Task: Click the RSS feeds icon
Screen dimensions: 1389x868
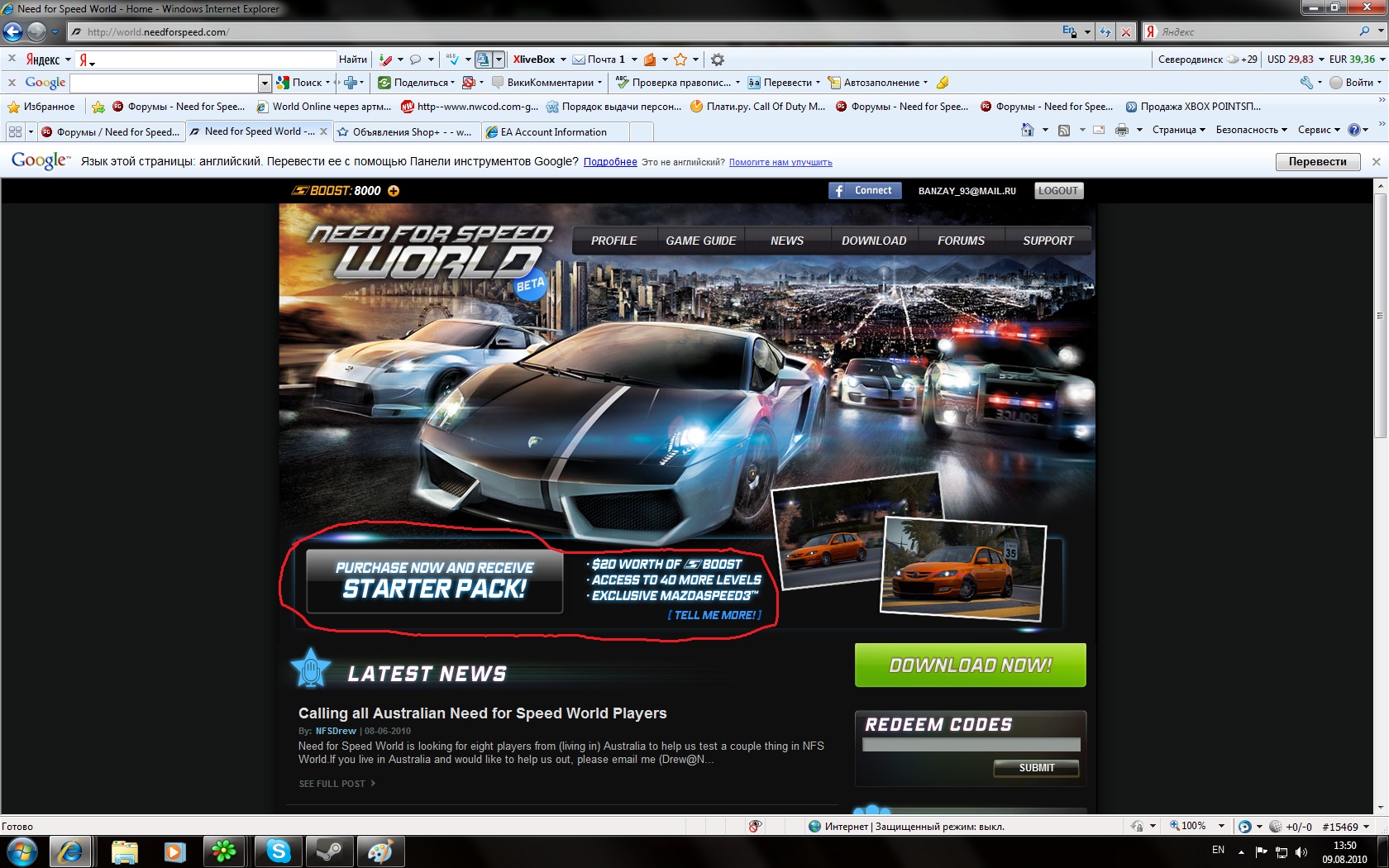Action: [1064, 130]
